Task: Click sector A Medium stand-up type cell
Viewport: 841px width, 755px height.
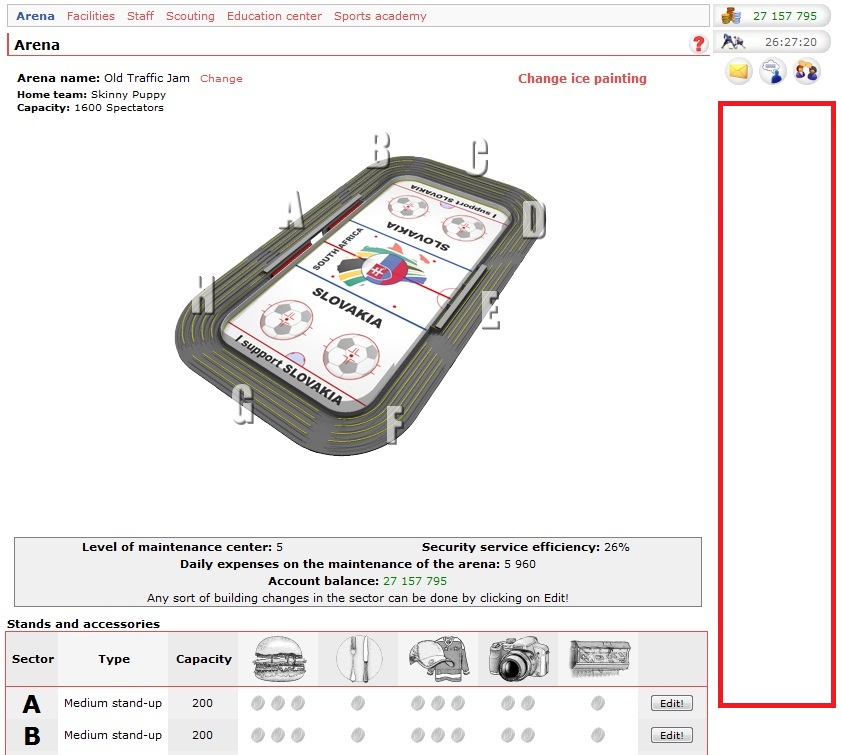Action: pyautogui.click(x=113, y=703)
